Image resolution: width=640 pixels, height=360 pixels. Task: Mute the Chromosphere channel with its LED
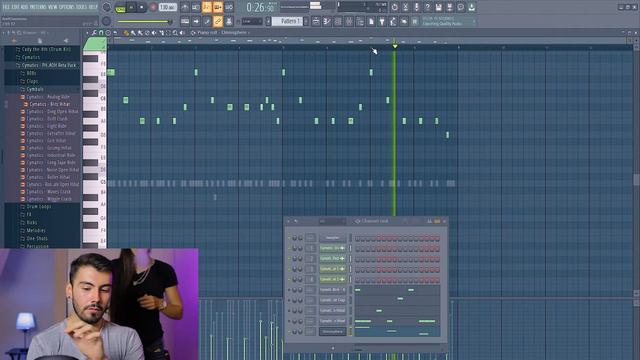point(289,332)
